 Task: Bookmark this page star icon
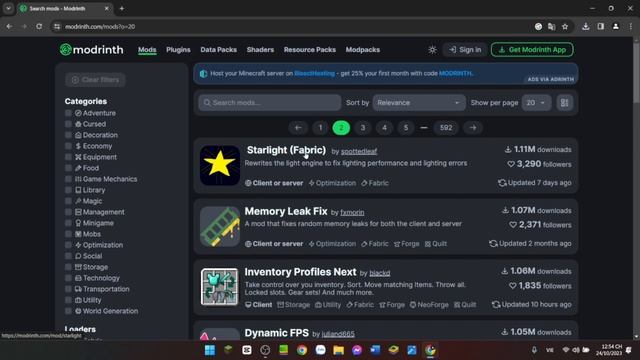point(565,27)
